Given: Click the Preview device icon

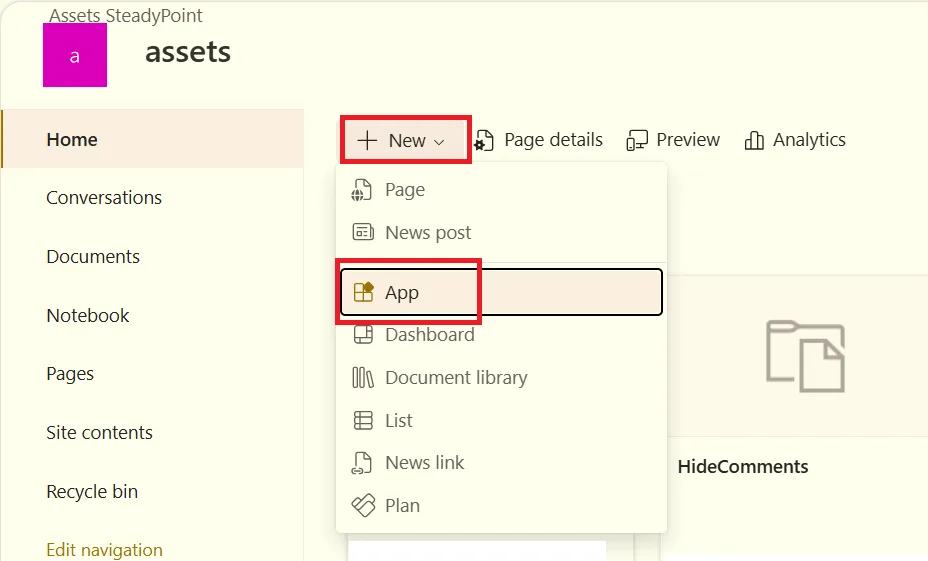Looking at the screenshot, I should point(637,140).
